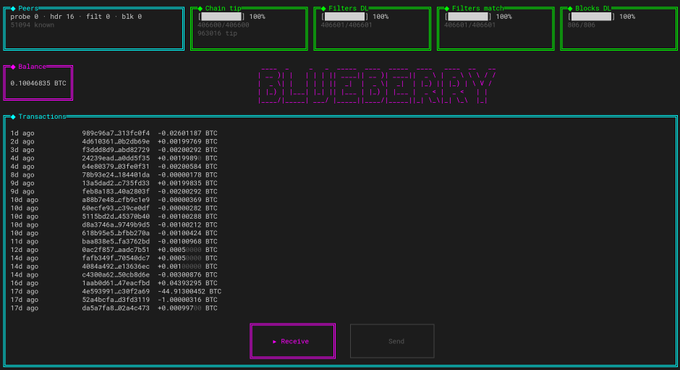Select the transaction with amount -0.00000369 BTC
Viewport: 680px width, 370px height.
(114, 200)
